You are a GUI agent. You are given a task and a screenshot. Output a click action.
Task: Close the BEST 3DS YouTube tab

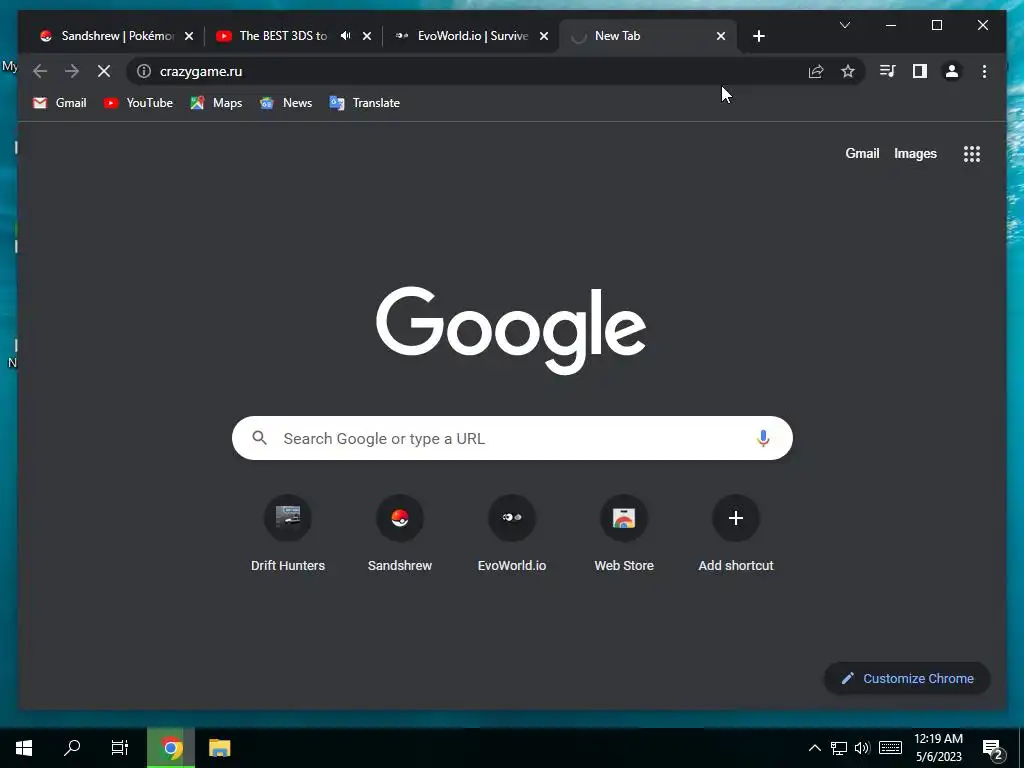pyautogui.click(x=367, y=36)
